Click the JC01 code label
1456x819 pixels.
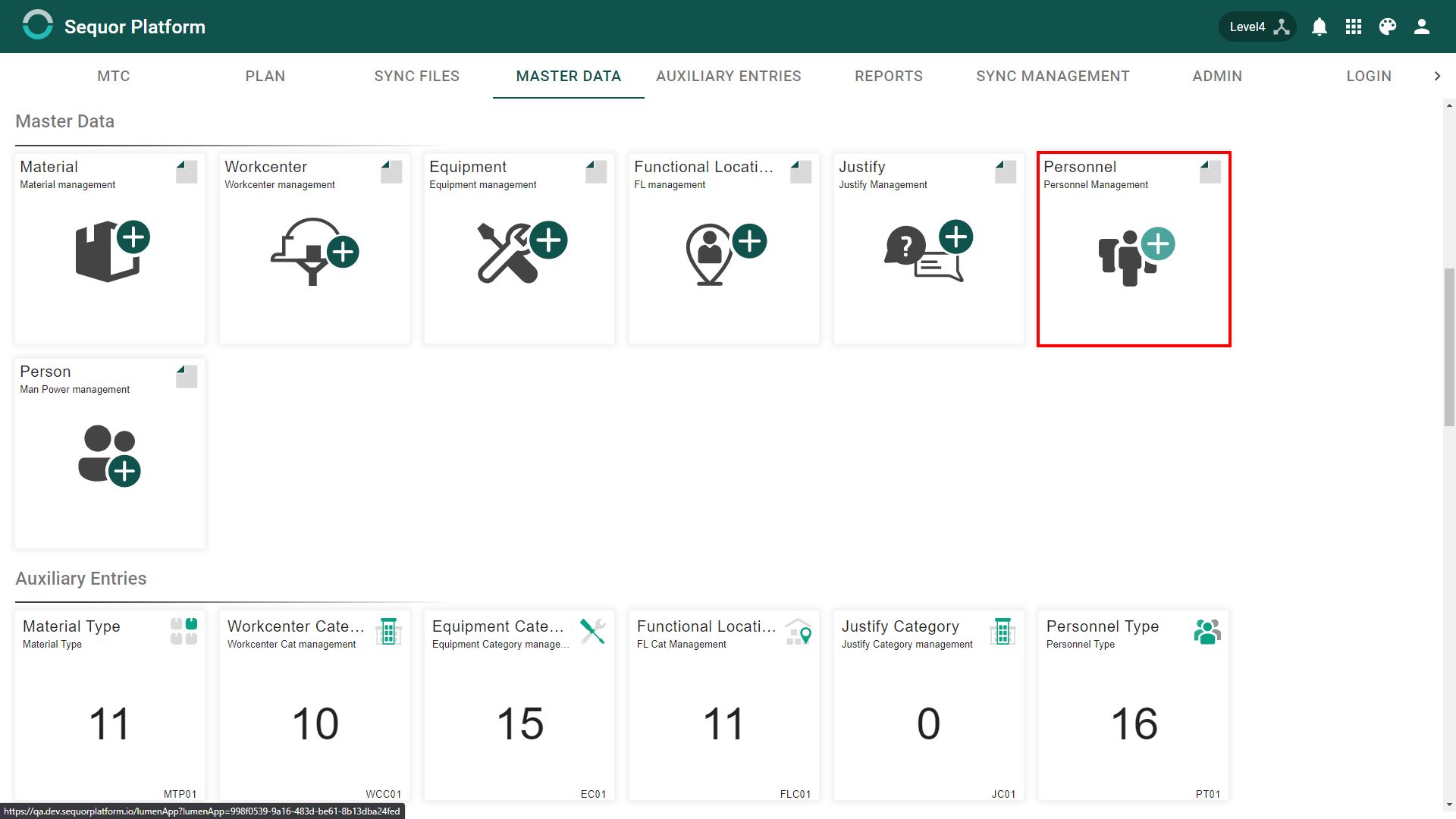1004,794
